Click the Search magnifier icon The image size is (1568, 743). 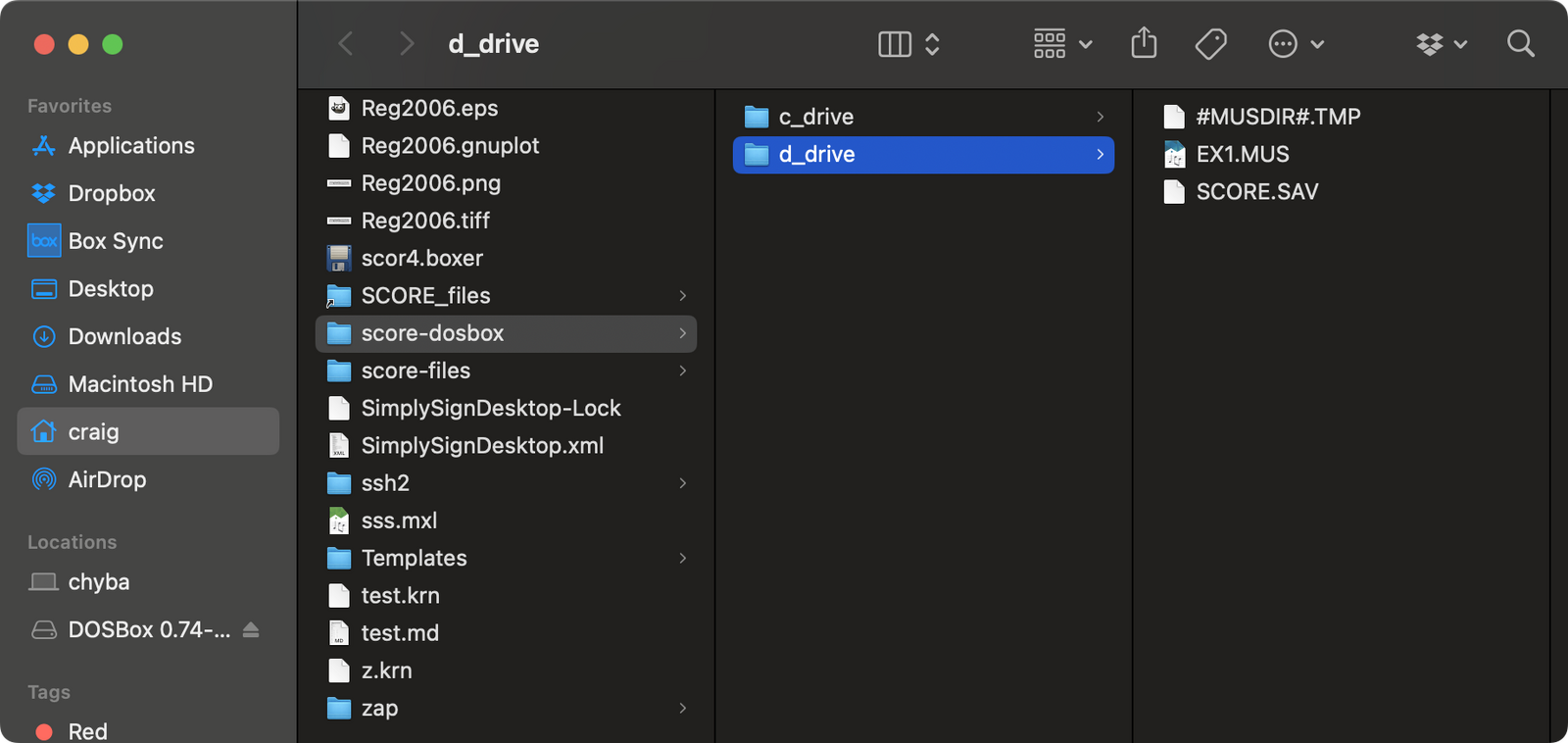tap(1520, 44)
